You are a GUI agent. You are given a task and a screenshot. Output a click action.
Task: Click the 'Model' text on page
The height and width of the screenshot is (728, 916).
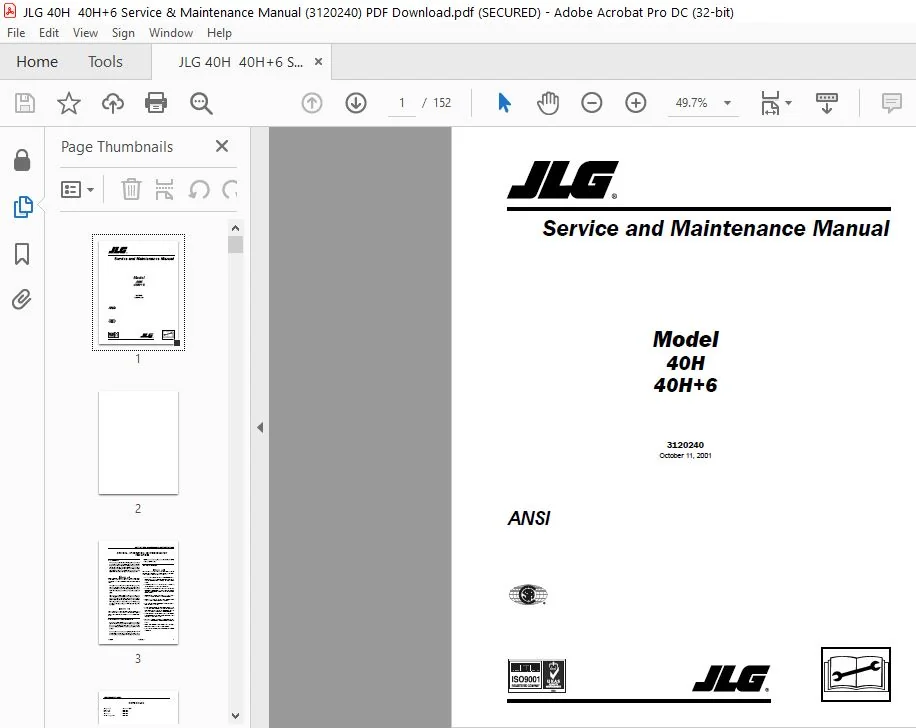(x=686, y=339)
